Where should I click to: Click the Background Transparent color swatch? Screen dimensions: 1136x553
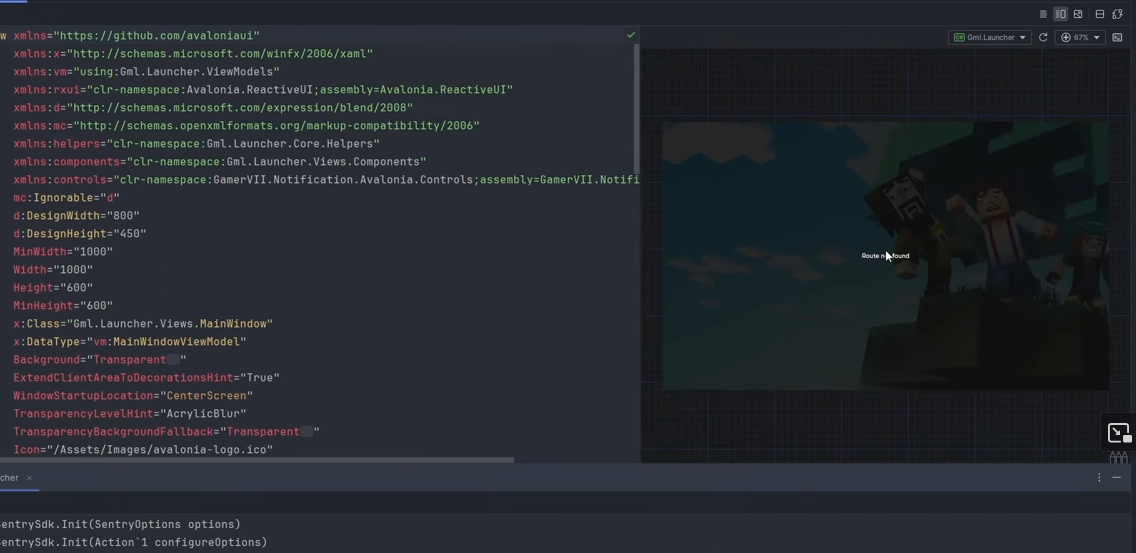tap(173, 359)
